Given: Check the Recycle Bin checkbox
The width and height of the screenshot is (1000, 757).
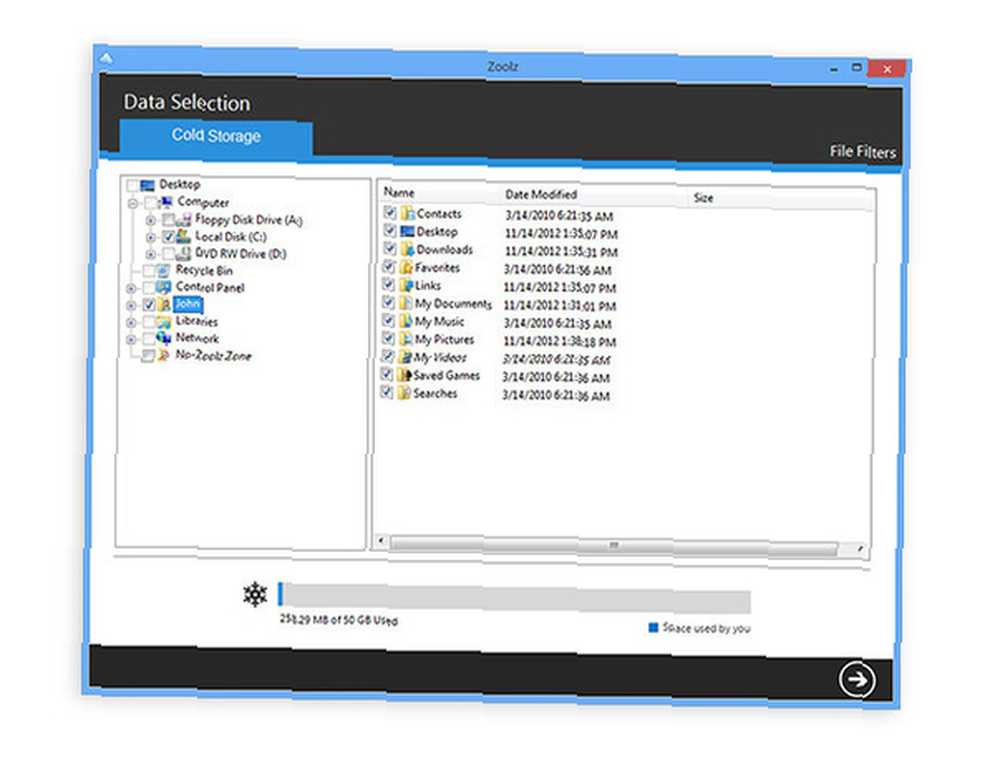Looking at the screenshot, I should tap(149, 271).
